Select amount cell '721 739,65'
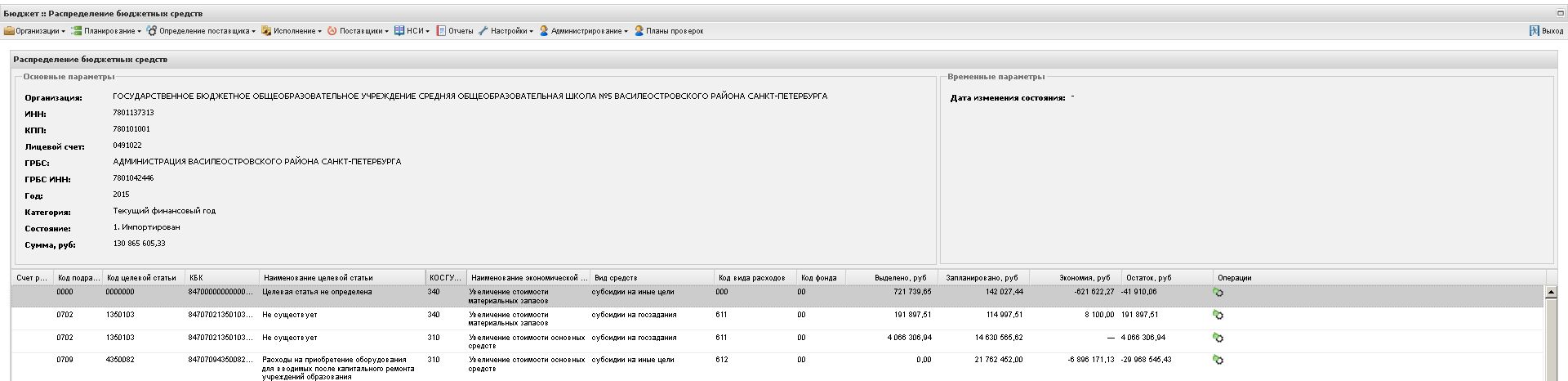The width and height of the screenshot is (1568, 381). click(x=911, y=292)
